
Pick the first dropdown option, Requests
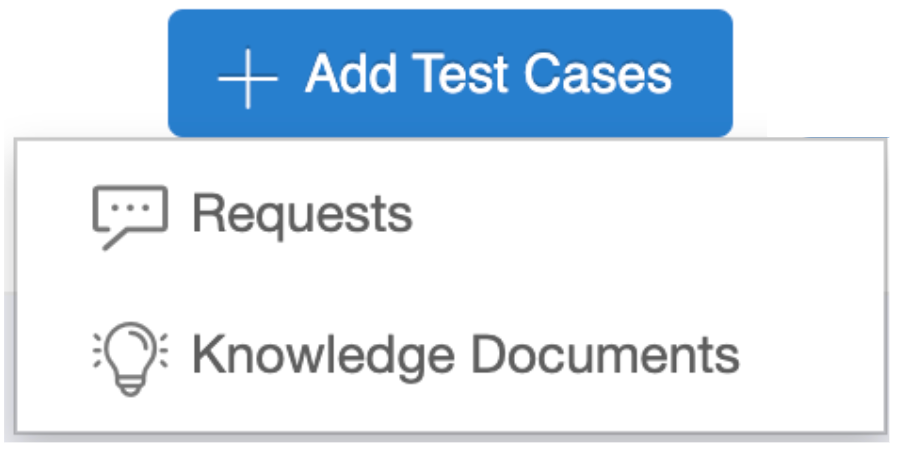[301, 214]
